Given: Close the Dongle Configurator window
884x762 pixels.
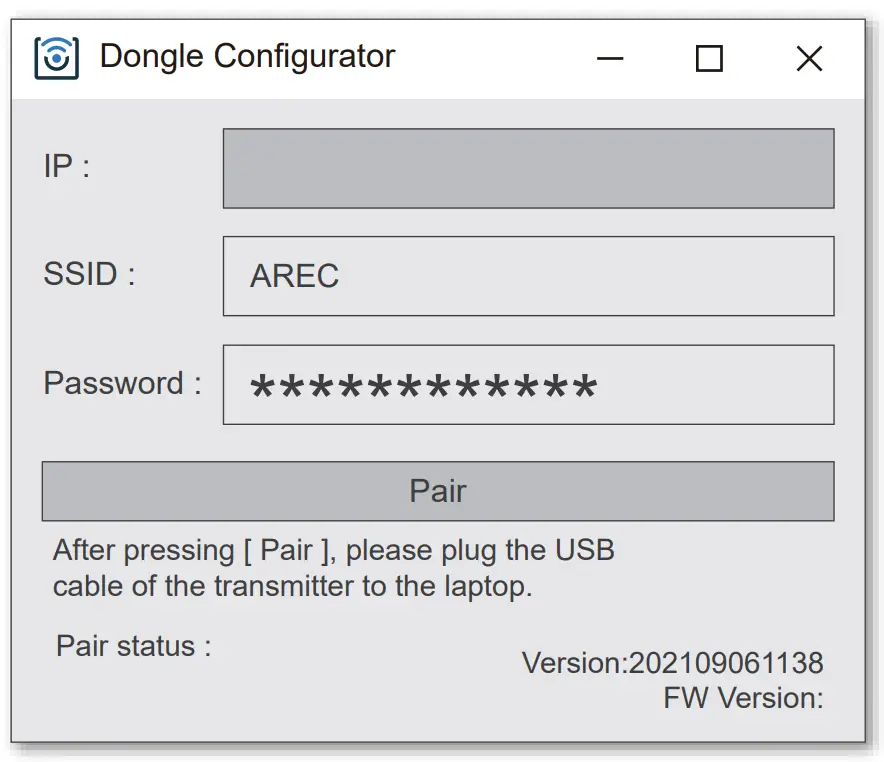Looking at the screenshot, I should [x=809, y=59].
